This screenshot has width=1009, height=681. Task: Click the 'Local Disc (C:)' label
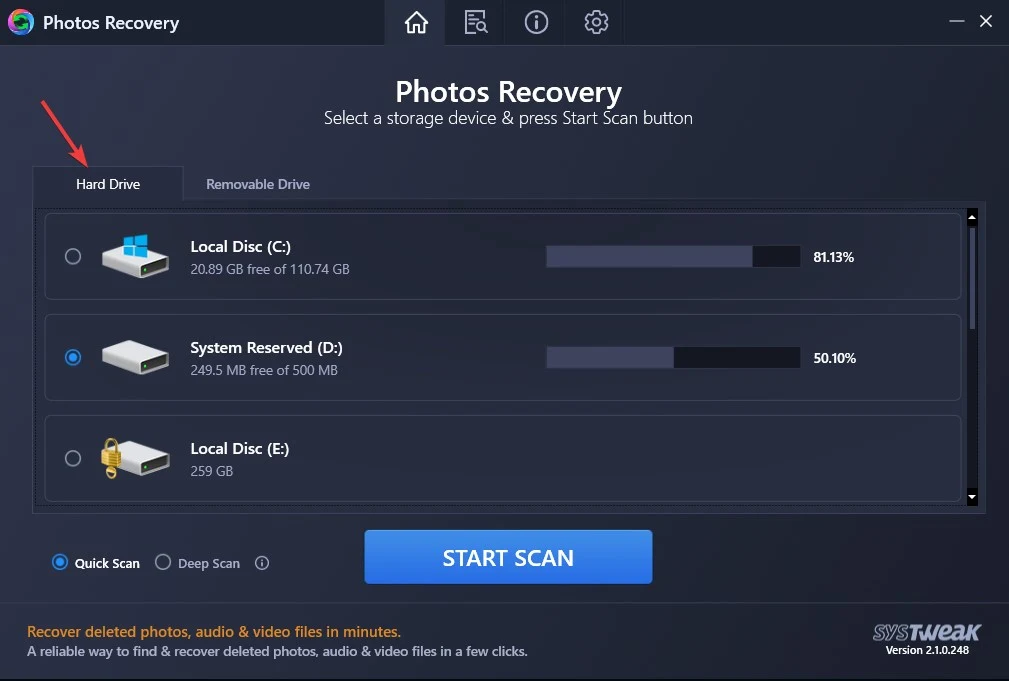[x=241, y=247]
